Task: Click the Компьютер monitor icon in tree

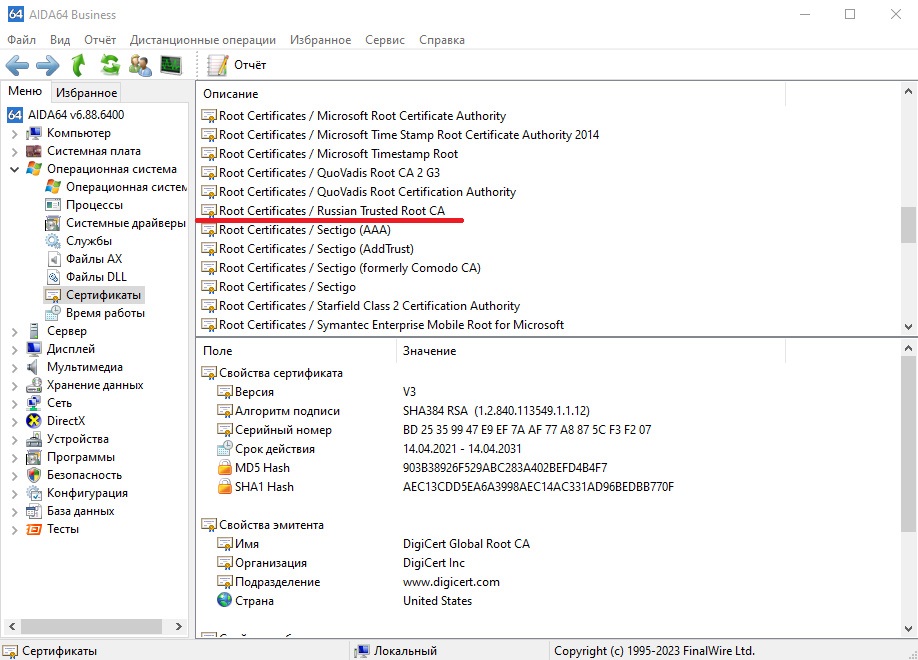Action: coord(34,133)
